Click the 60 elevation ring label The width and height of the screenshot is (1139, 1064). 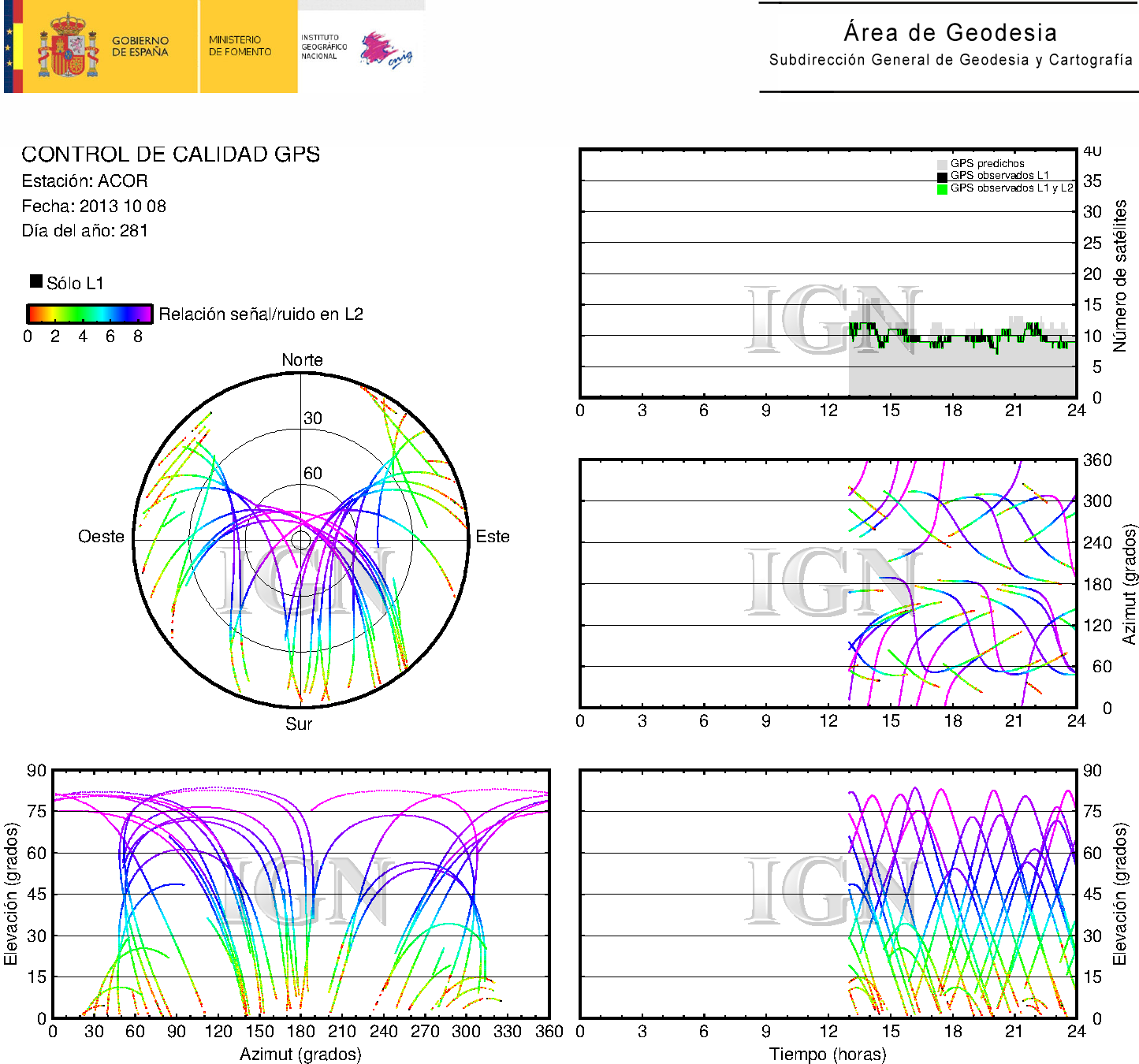(313, 474)
